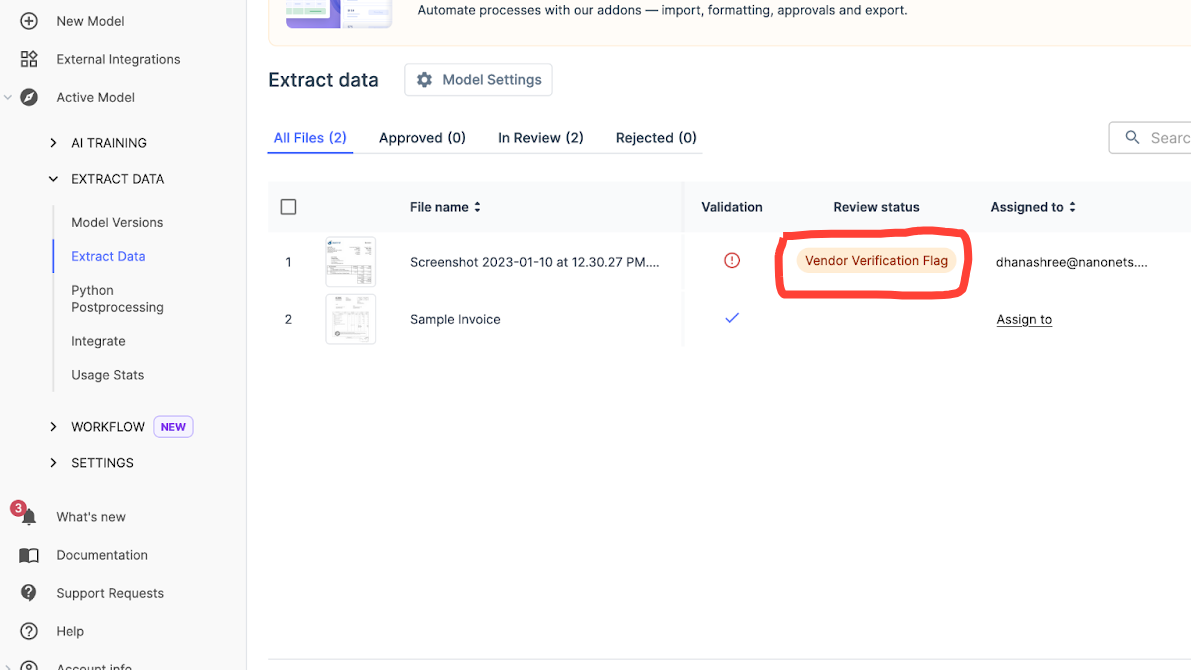Click the Assign to link for Sample Invoice
The height and width of the screenshot is (670, 1191).
pyautogui.click(x=1024, y=320)
